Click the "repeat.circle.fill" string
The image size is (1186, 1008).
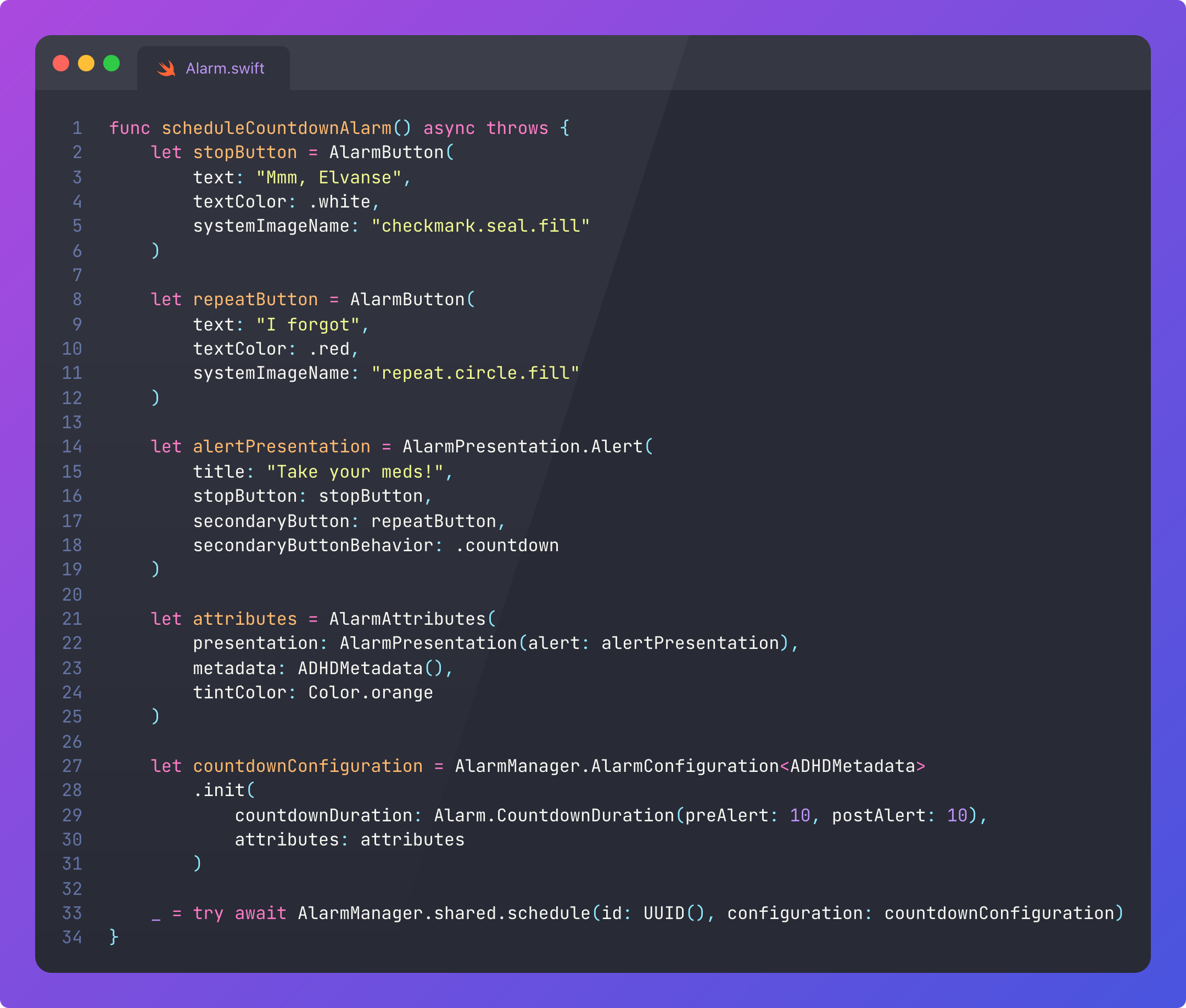pos(475,373)
